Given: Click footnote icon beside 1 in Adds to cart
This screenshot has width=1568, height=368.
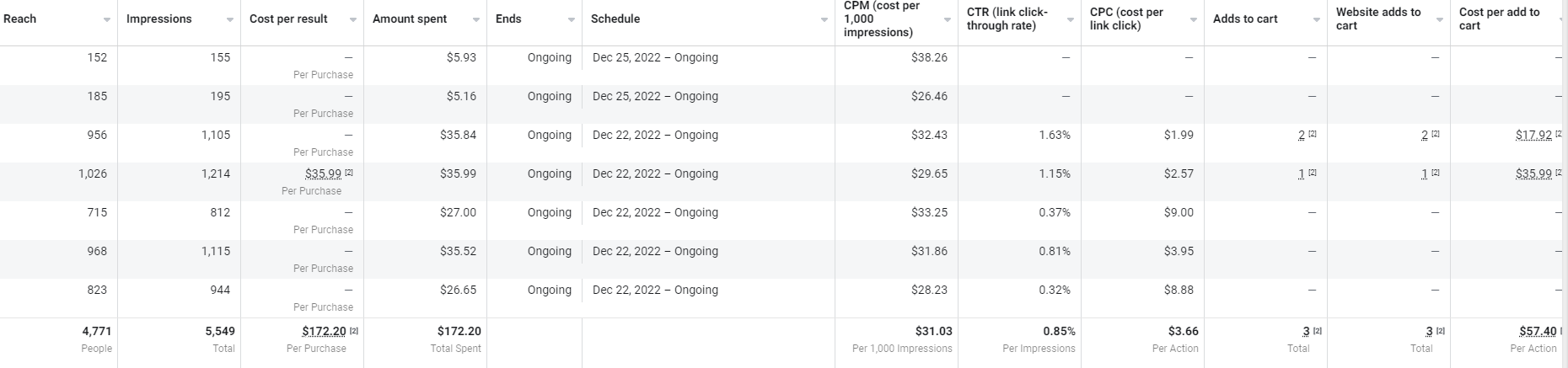Looking at the screenshot, I should 1313,173.
